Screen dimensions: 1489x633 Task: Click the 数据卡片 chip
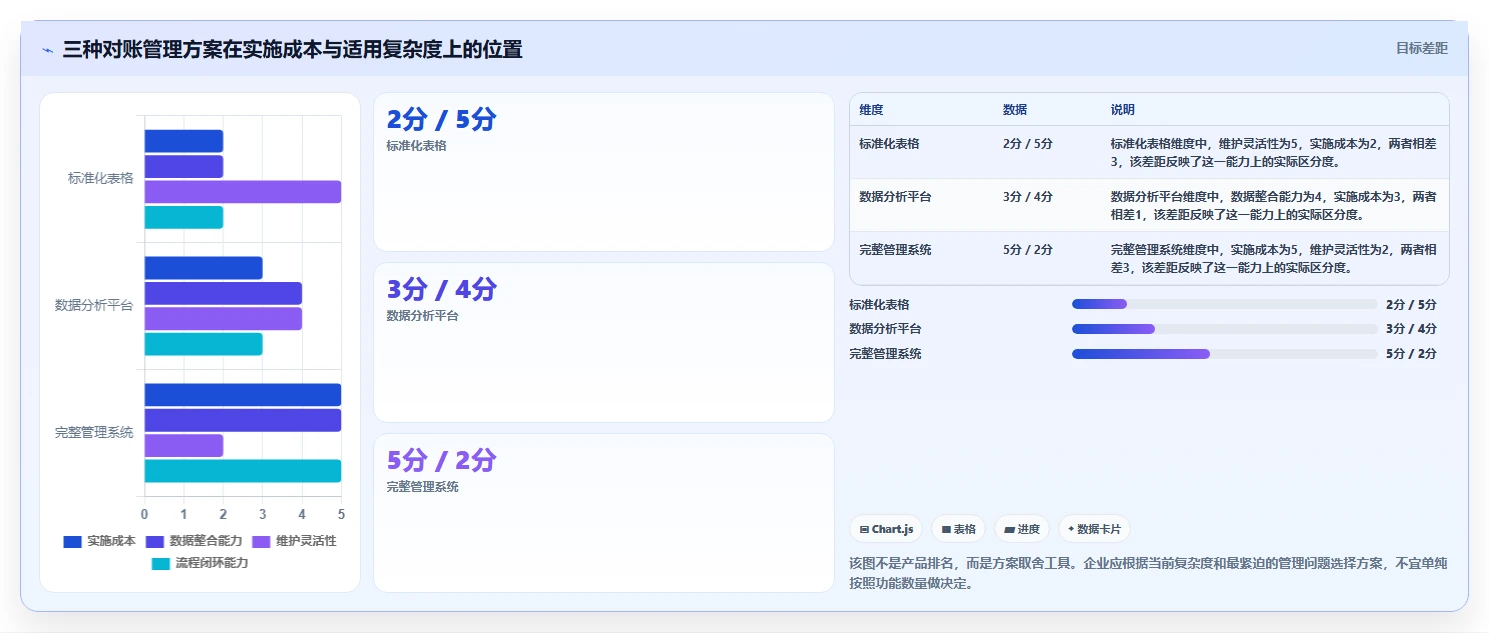[x=1094, y=529]
